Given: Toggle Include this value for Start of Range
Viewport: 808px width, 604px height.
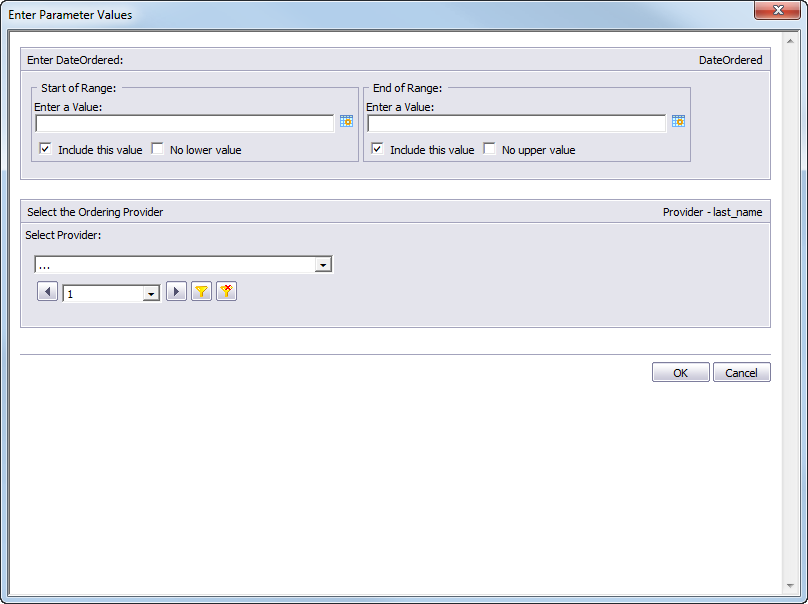Looking at the screenshot, I should 45,149.
